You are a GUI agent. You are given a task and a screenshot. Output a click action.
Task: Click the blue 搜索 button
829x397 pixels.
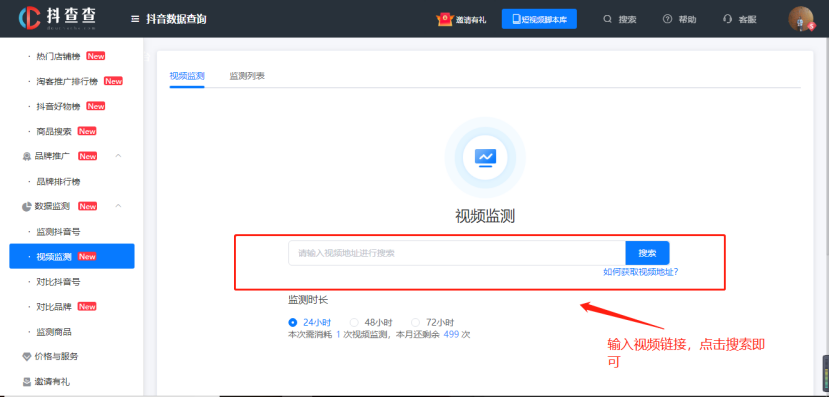[647, 253]
